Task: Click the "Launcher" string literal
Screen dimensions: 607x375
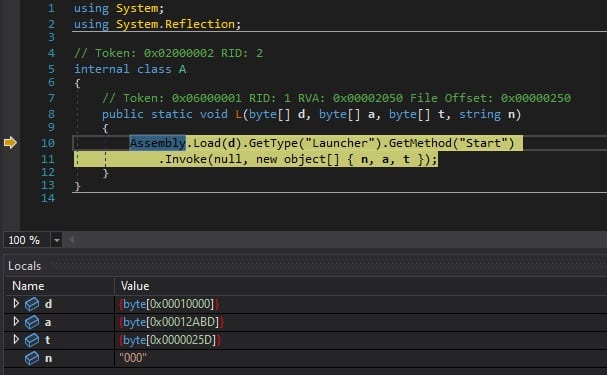Action: 340,143
